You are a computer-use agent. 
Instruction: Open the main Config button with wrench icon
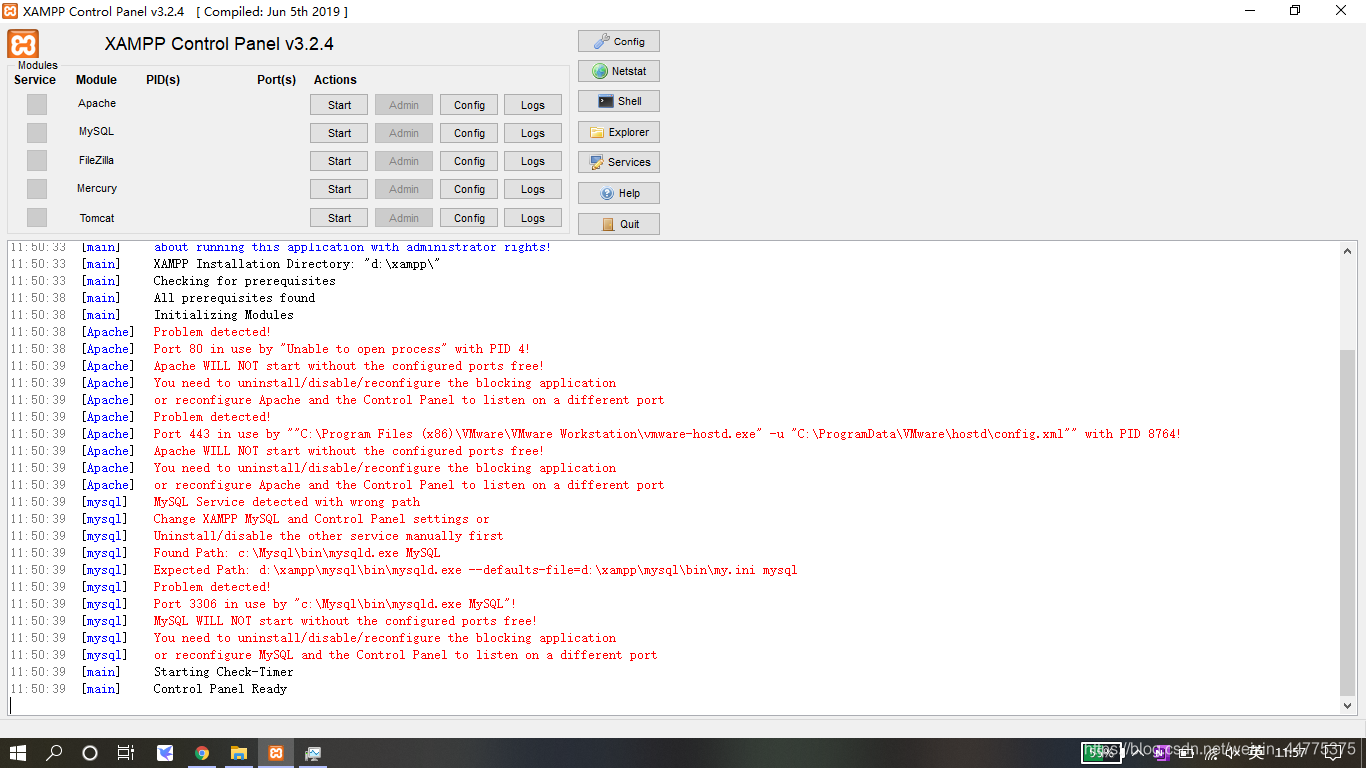619,41
